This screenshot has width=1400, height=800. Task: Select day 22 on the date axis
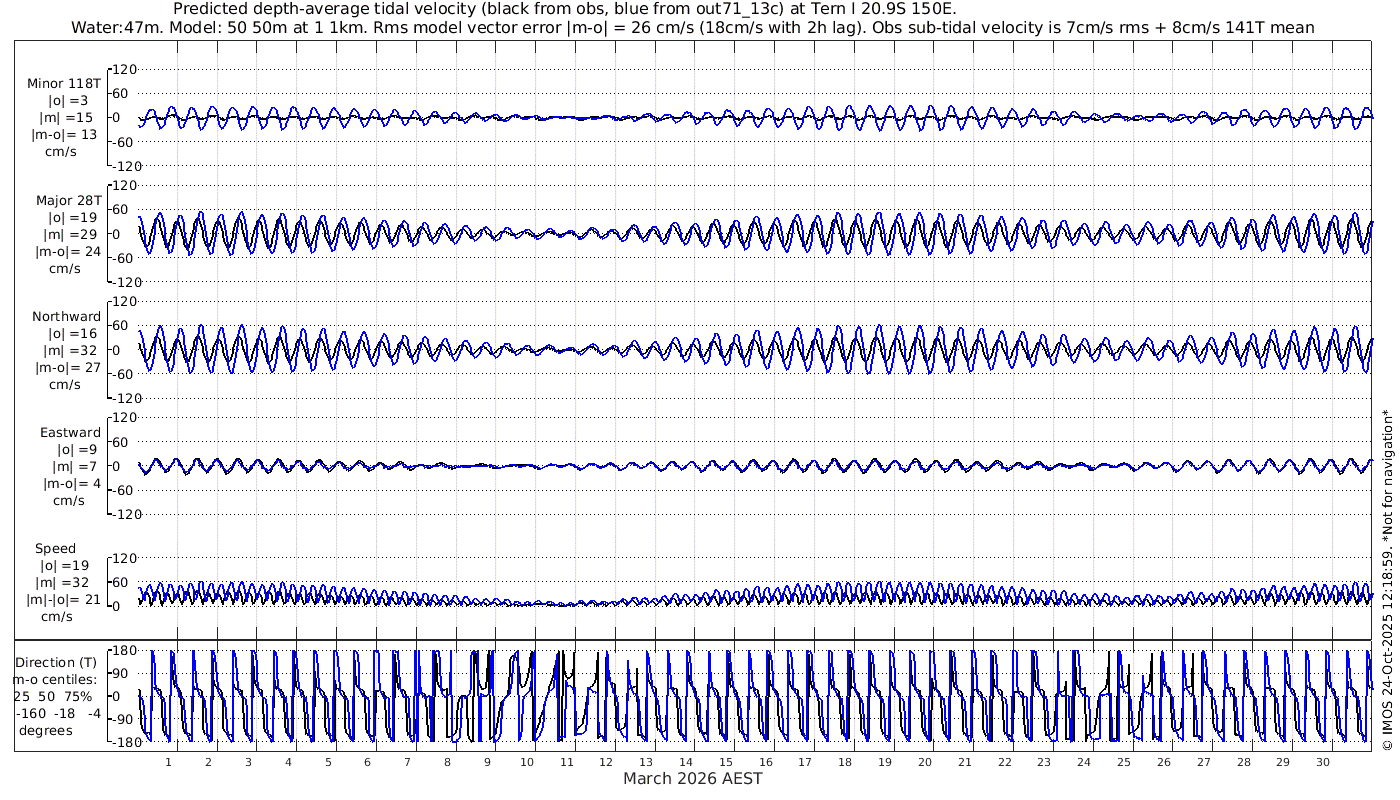(1005, 762)
